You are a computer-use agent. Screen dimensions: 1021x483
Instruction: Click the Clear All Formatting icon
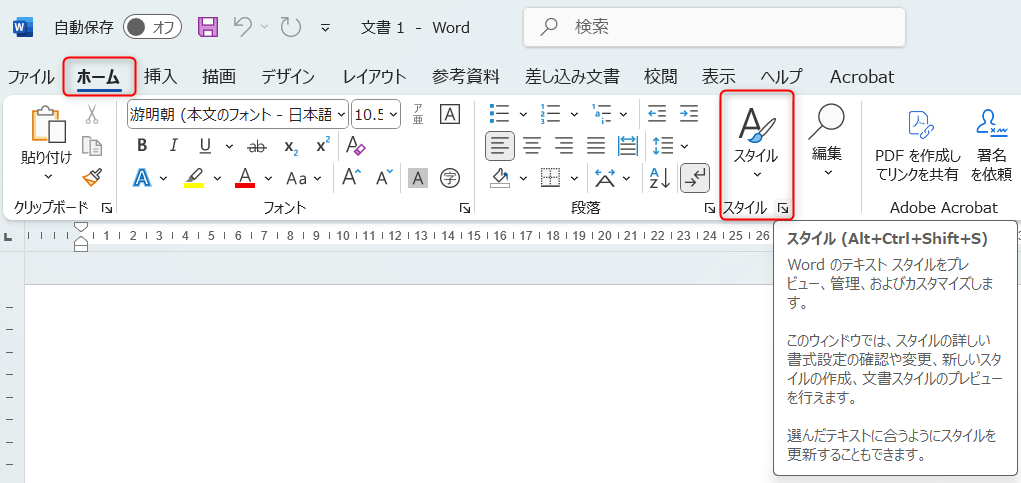(x=355, y=146)
